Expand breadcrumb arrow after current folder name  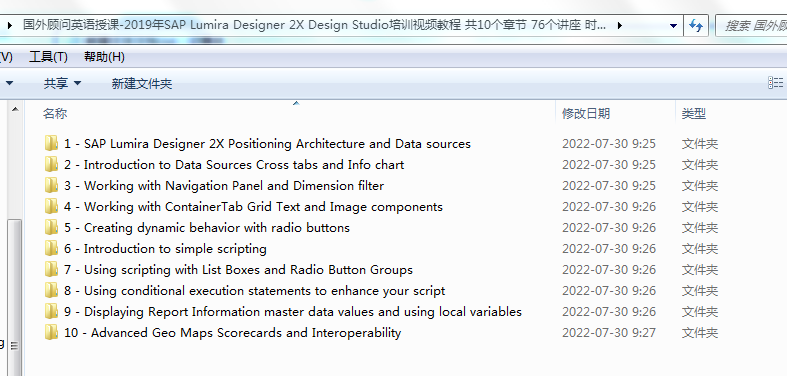pos(620,25)
